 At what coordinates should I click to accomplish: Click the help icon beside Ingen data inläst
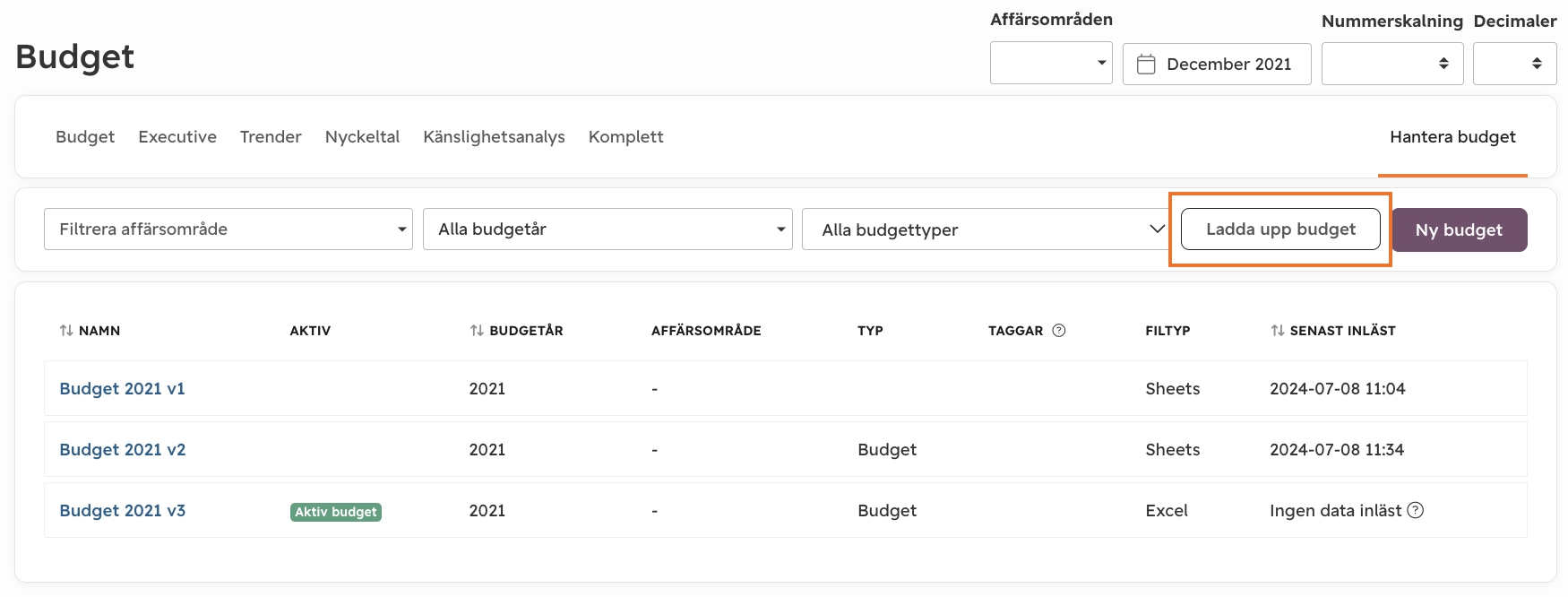tap(1416, 510)
